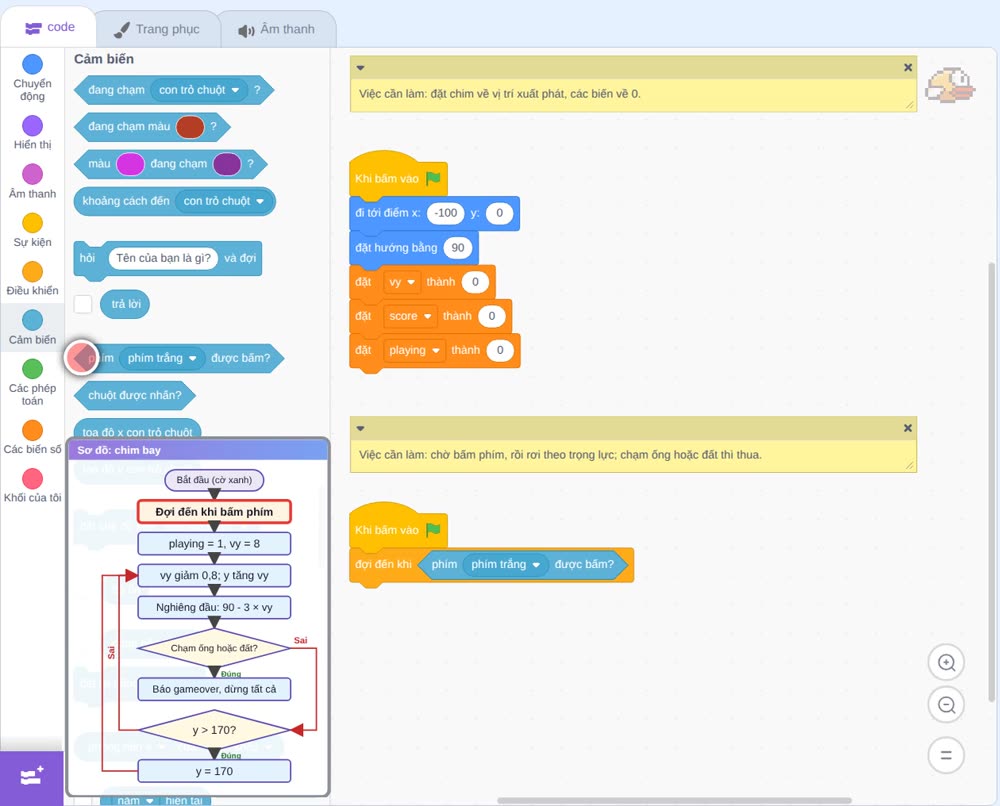The width and height of the screenshot is (1000, 806).
Task: Click the x value -100 field
Action: click(446, 213)
